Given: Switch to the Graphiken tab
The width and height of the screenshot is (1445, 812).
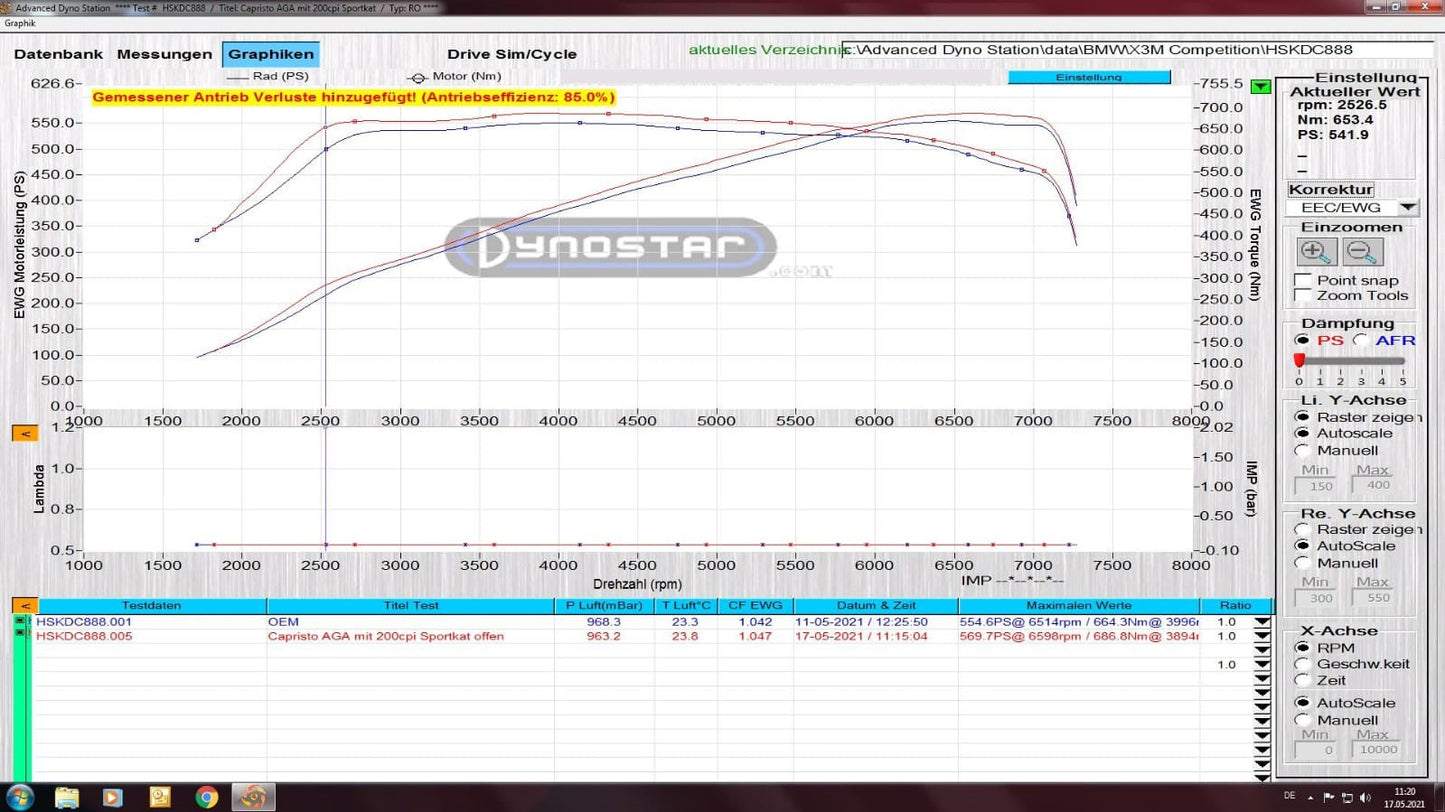Looking at the screenshot, I should [x=270, y=54].
